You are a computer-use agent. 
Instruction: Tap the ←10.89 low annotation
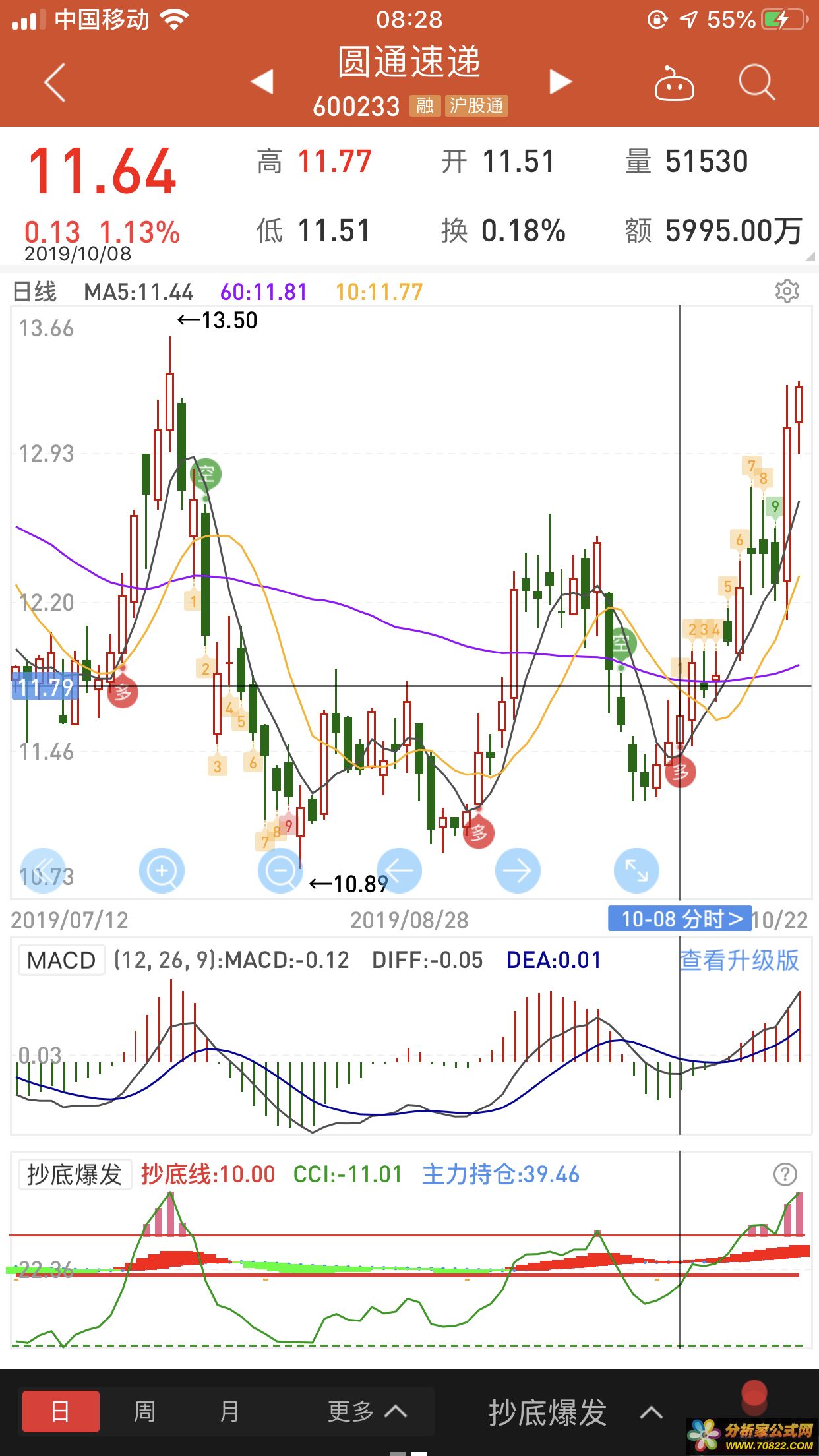point(349,884)
